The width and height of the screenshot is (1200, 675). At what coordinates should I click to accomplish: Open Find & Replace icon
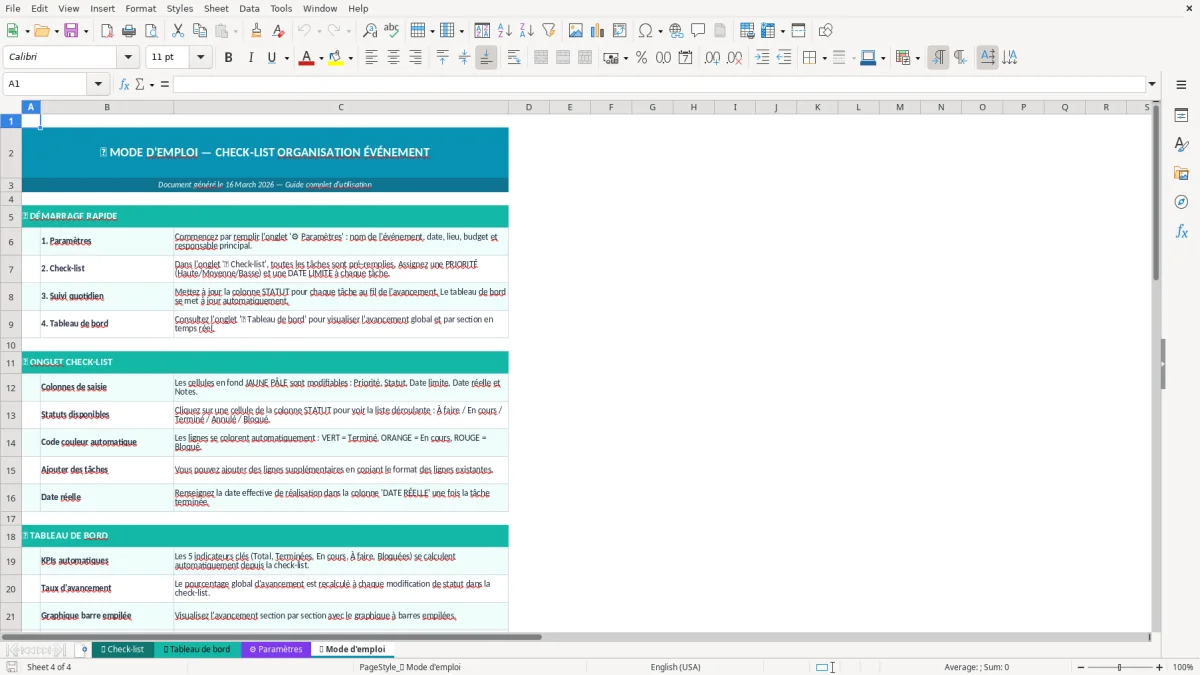pyautogui.click(x=370, y=31)
